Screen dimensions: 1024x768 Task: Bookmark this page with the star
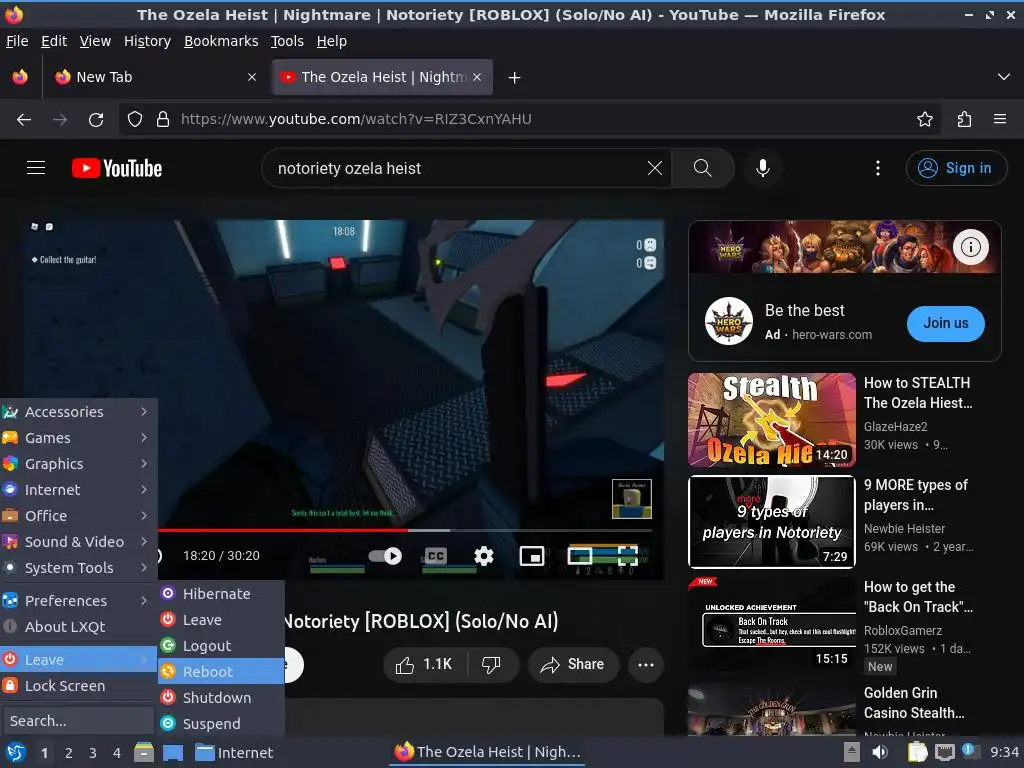click(924, 119)
